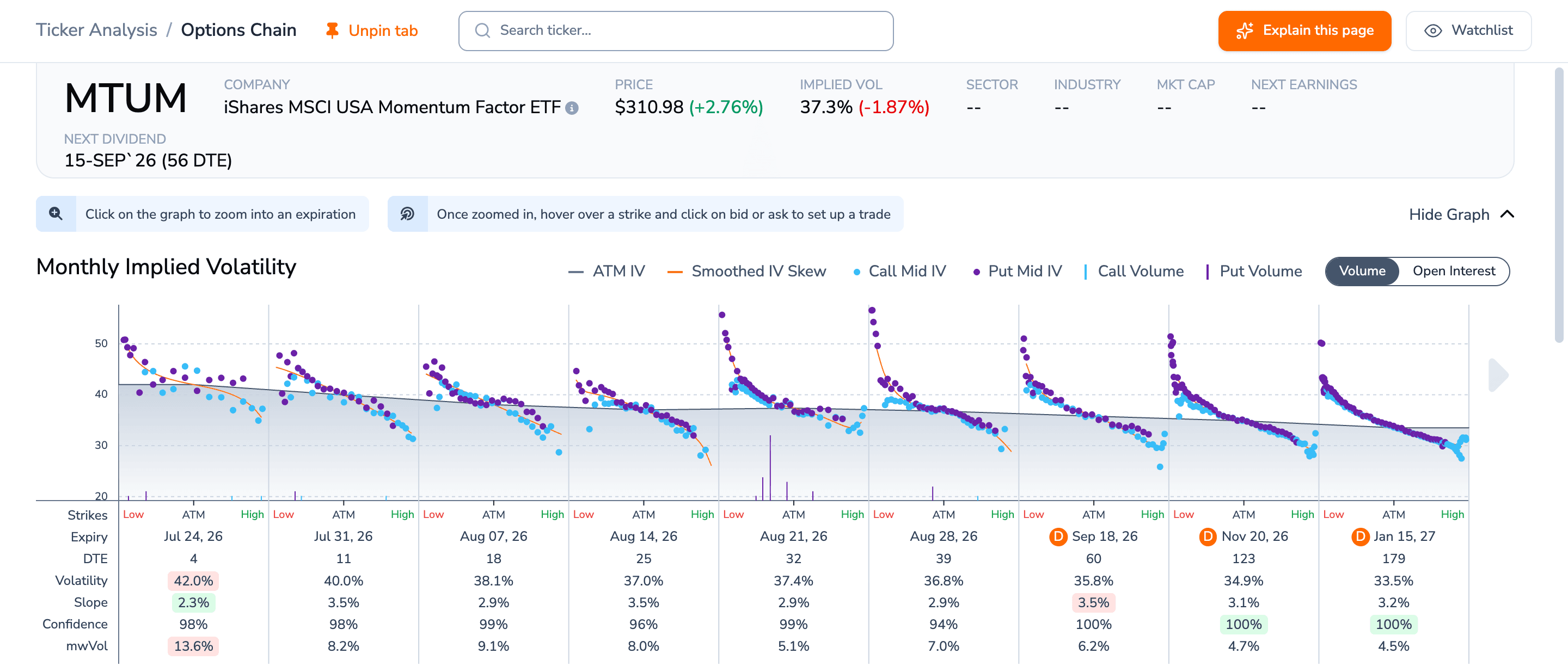
Task: Click the highlighted 2.3% slope value
Action: 193,603
